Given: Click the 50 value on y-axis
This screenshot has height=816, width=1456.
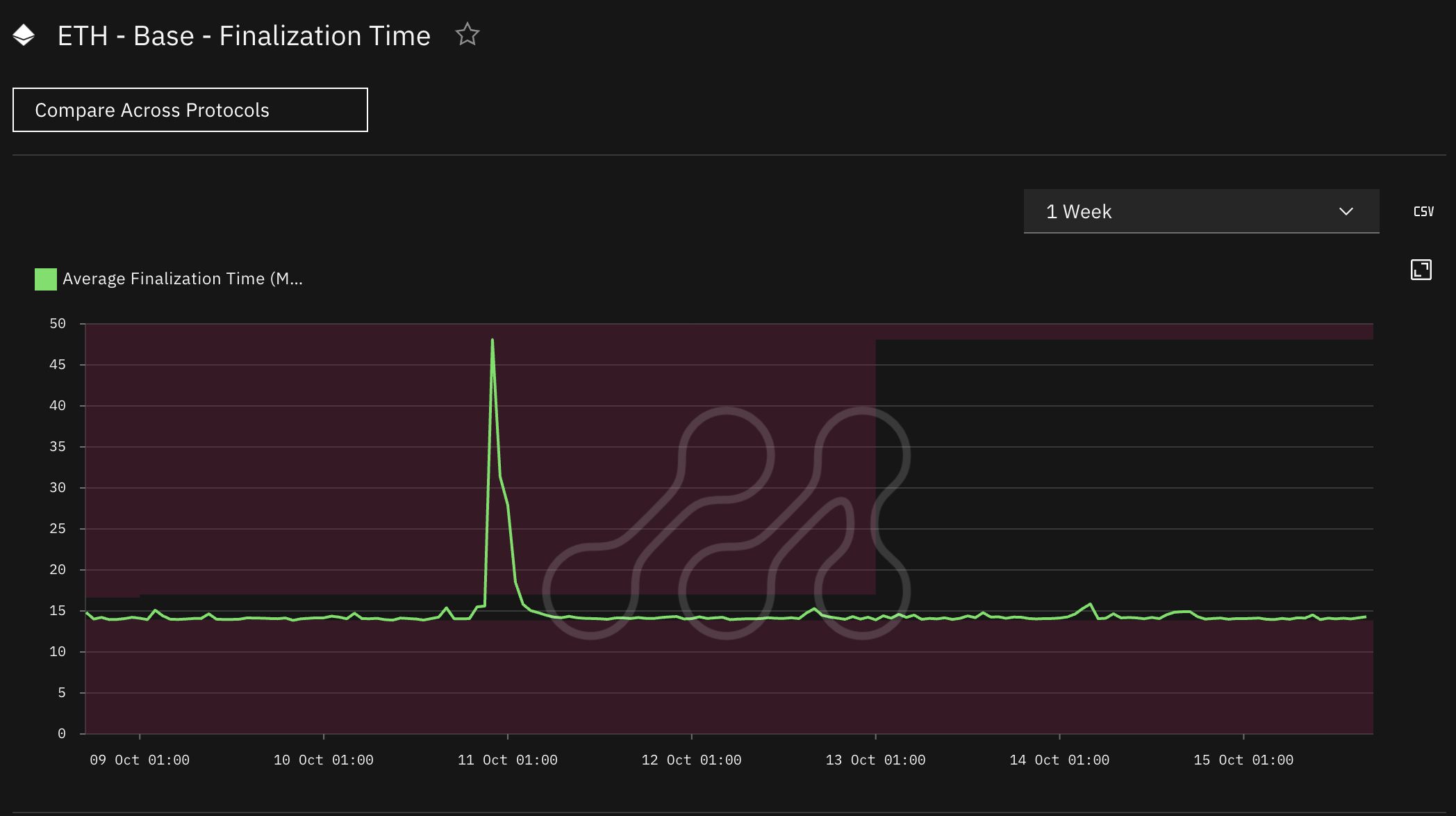Looking at the screenshot, I should (x=58, y=324).
